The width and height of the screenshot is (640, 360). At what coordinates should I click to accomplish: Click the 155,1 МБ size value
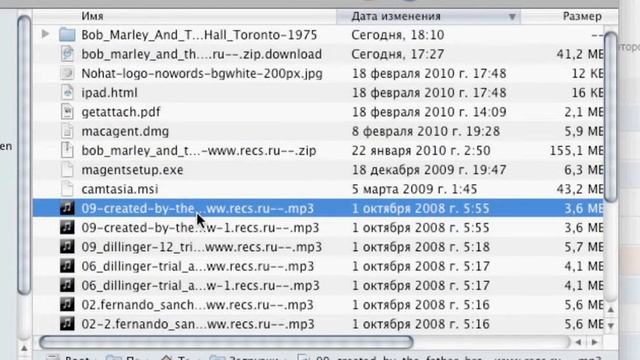pos(576,151)
